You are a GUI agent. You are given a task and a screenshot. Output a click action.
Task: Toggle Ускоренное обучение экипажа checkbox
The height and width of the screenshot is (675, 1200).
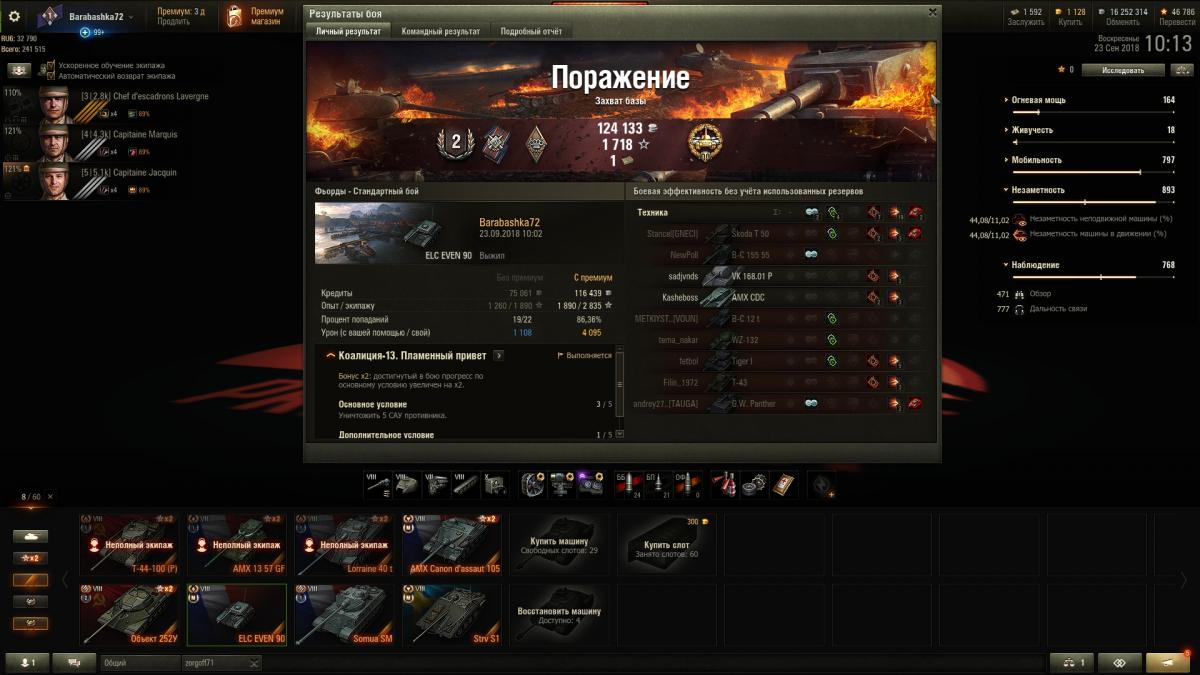point(50,66)
